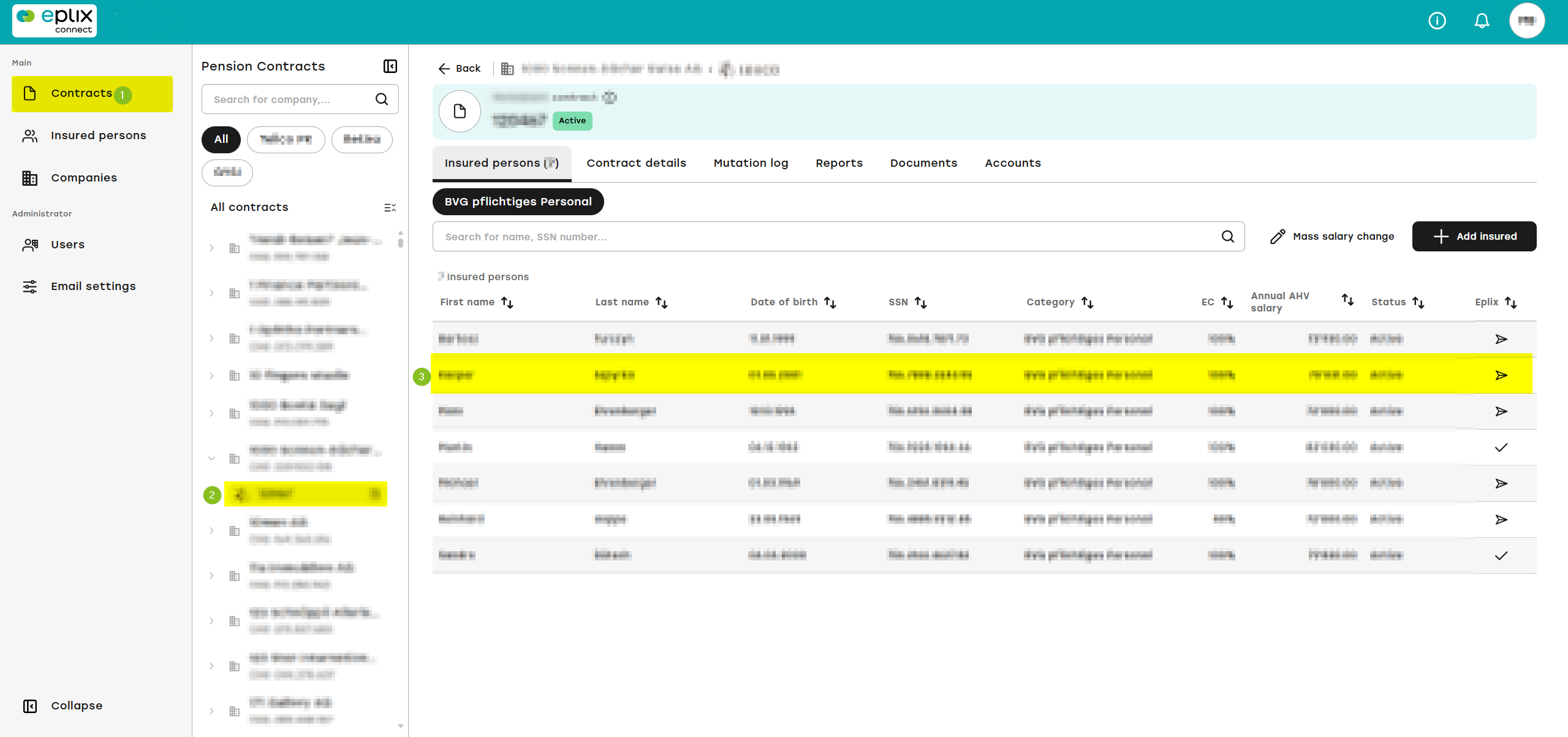The height and width of the screenshot is (737, 1568).
Task: Click the pencil icon for Mass salary change
Action: [x=1278, y=237]
